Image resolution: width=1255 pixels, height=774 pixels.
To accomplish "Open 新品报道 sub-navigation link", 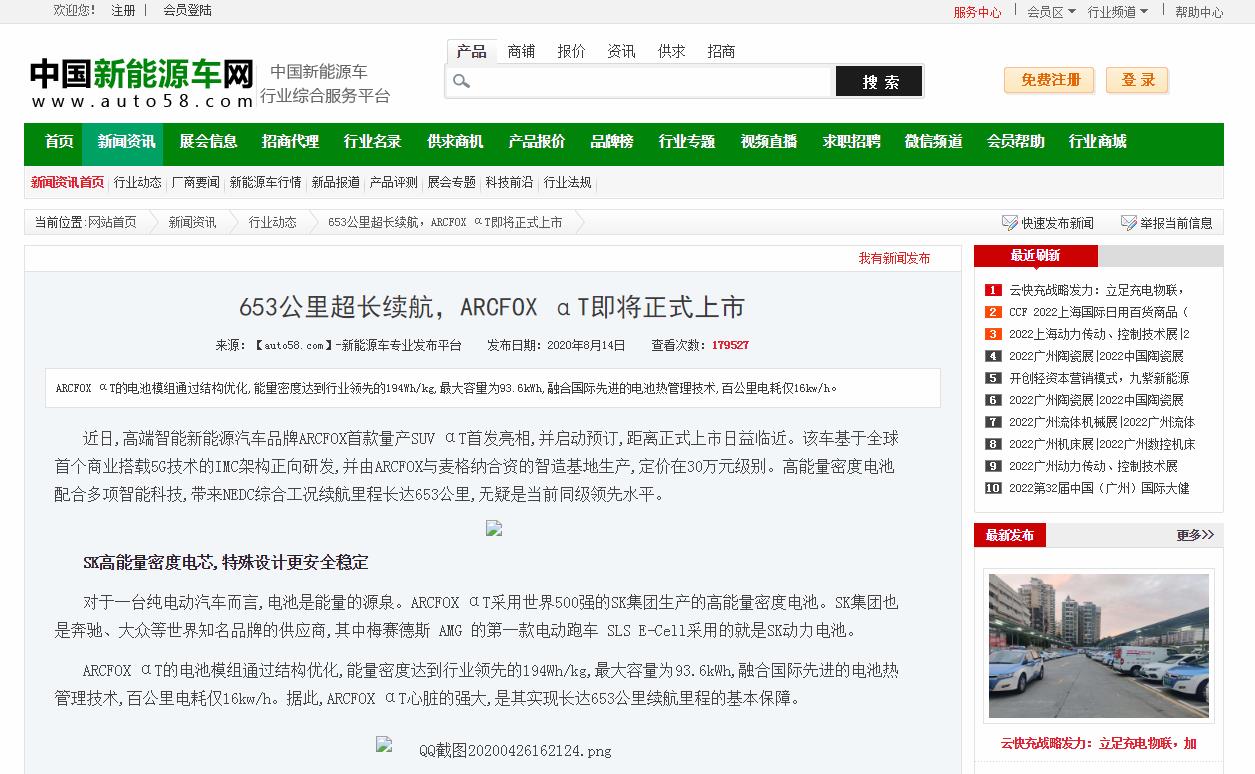I will (336, 182).
